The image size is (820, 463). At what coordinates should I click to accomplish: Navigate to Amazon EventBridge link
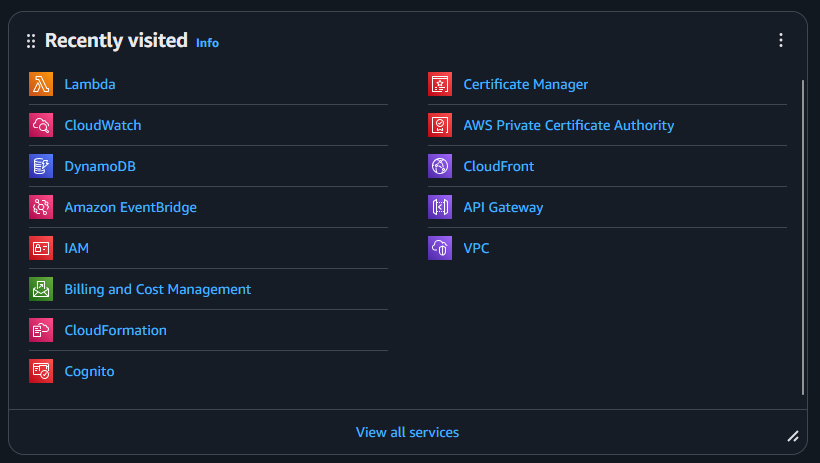pos(131,207)
